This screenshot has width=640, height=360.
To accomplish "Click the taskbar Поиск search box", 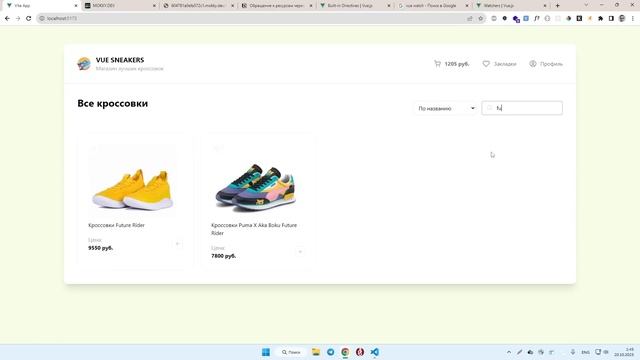I will coord(291,352).
